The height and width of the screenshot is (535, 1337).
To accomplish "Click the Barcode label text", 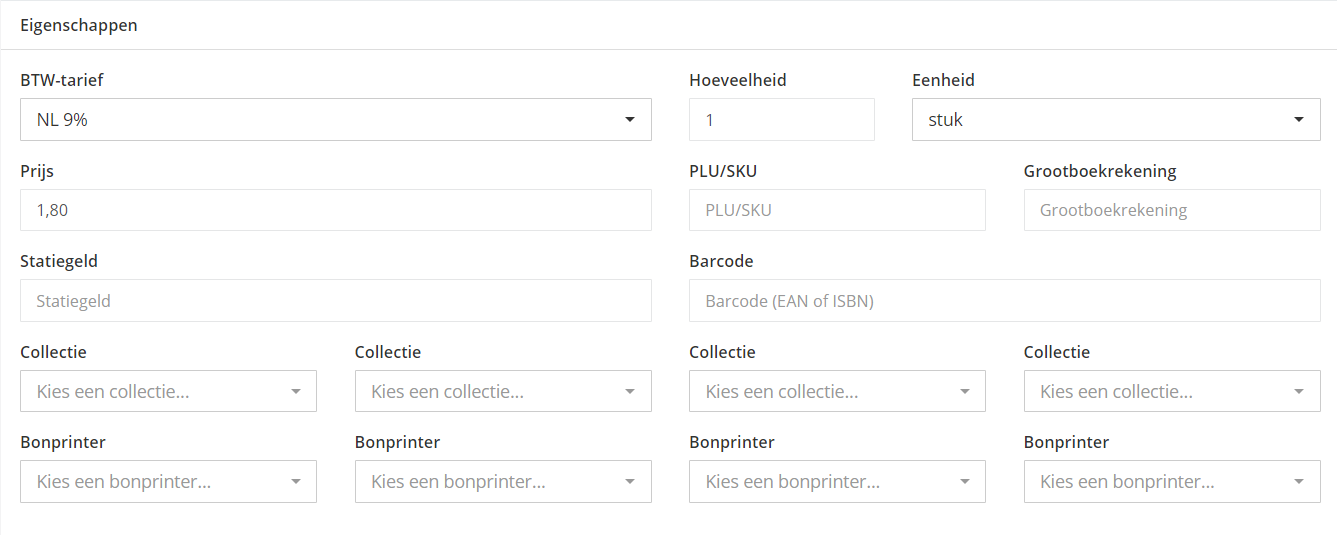I will [x=721, y=261].
